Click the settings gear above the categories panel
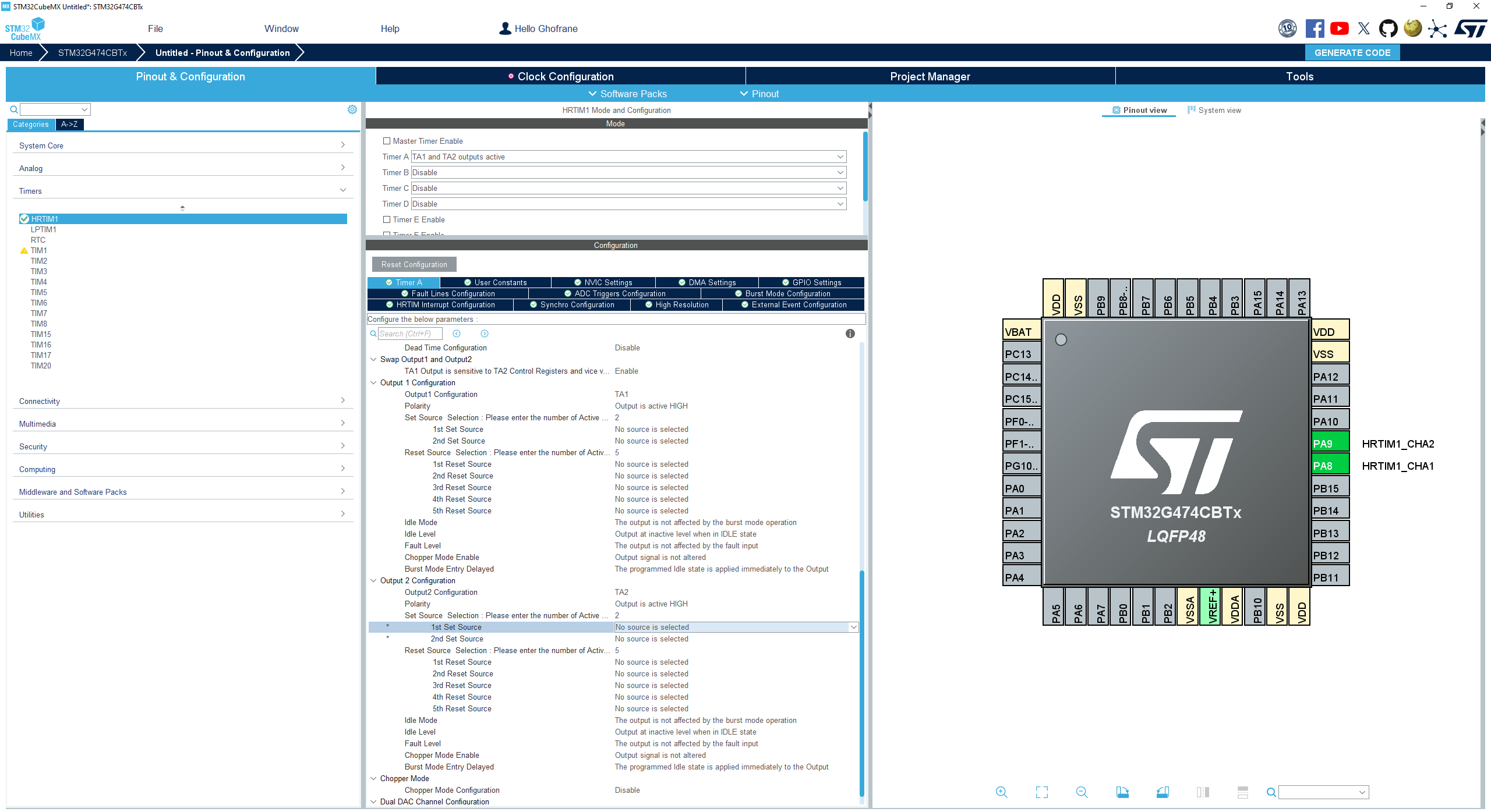 (352, 109)
